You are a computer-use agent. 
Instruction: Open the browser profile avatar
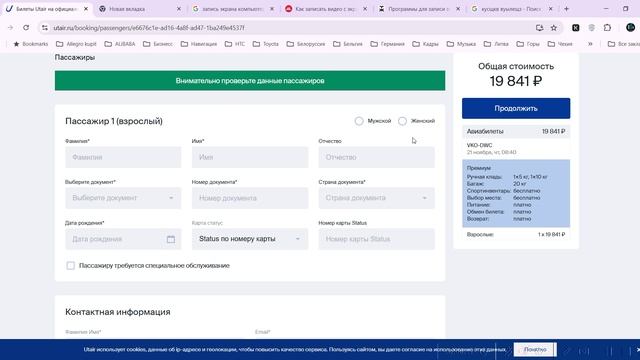point(630,28)
